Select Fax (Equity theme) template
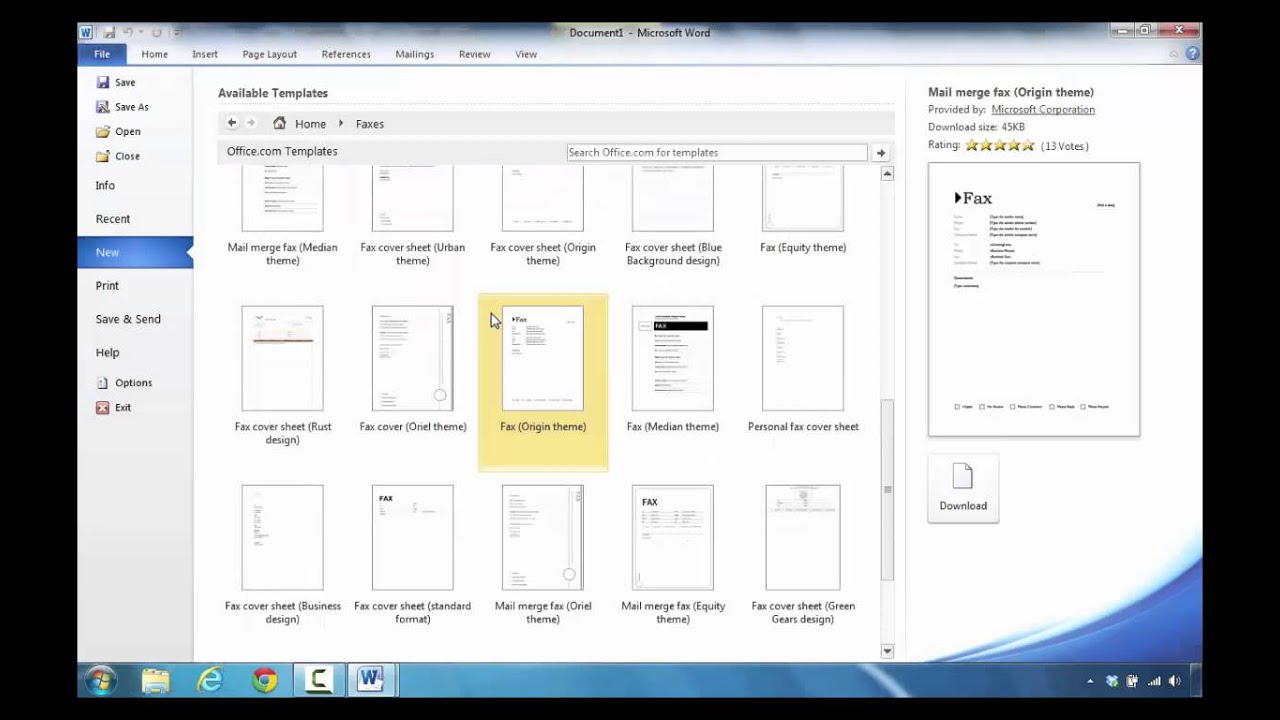Screen dimensions: 1280x720 [803, 210]
